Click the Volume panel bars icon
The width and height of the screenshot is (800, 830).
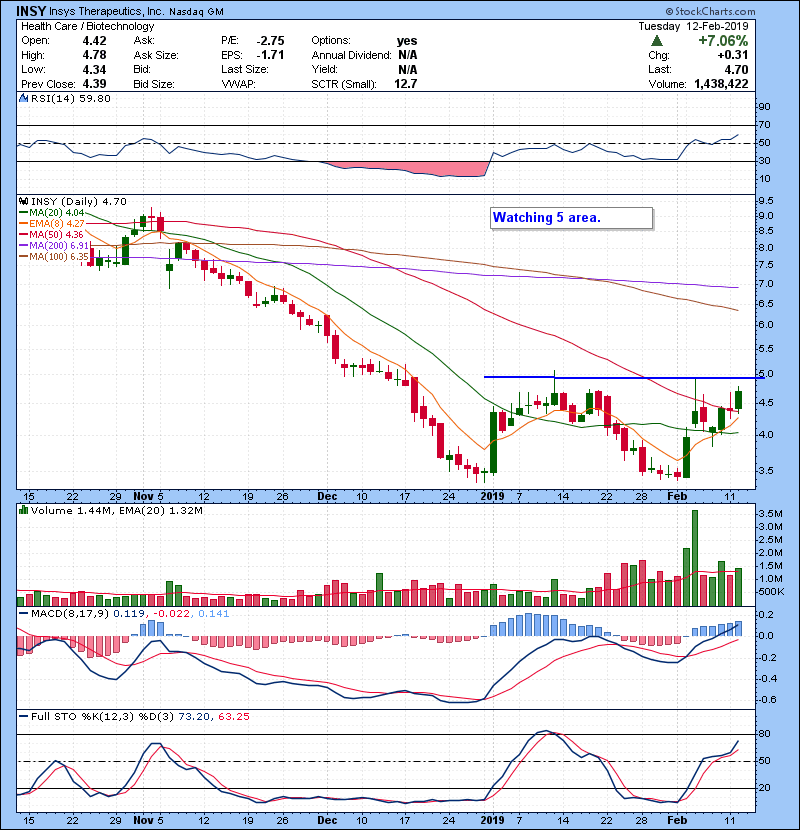(x=23, y=510)
